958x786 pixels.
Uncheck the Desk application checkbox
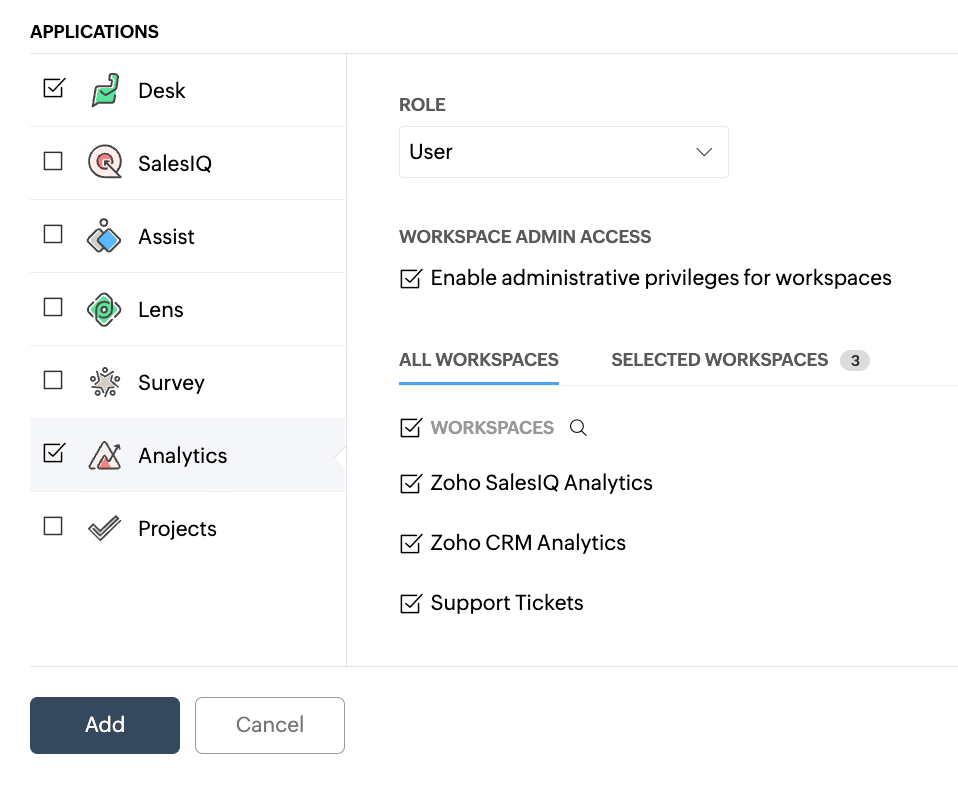pyautogui.click(x=54, y=89)
